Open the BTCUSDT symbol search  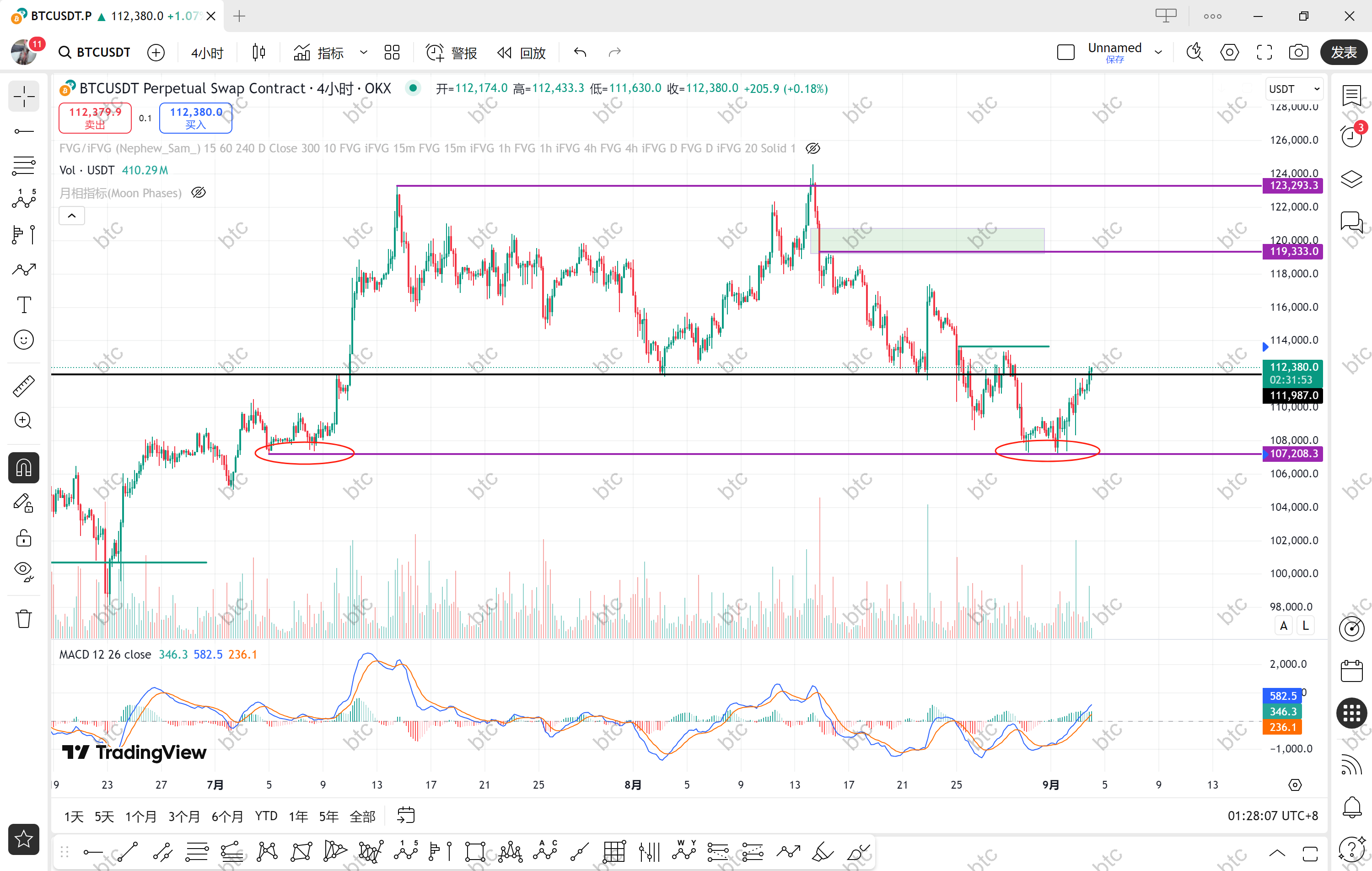pyautogui.click(x=95, y=53)
